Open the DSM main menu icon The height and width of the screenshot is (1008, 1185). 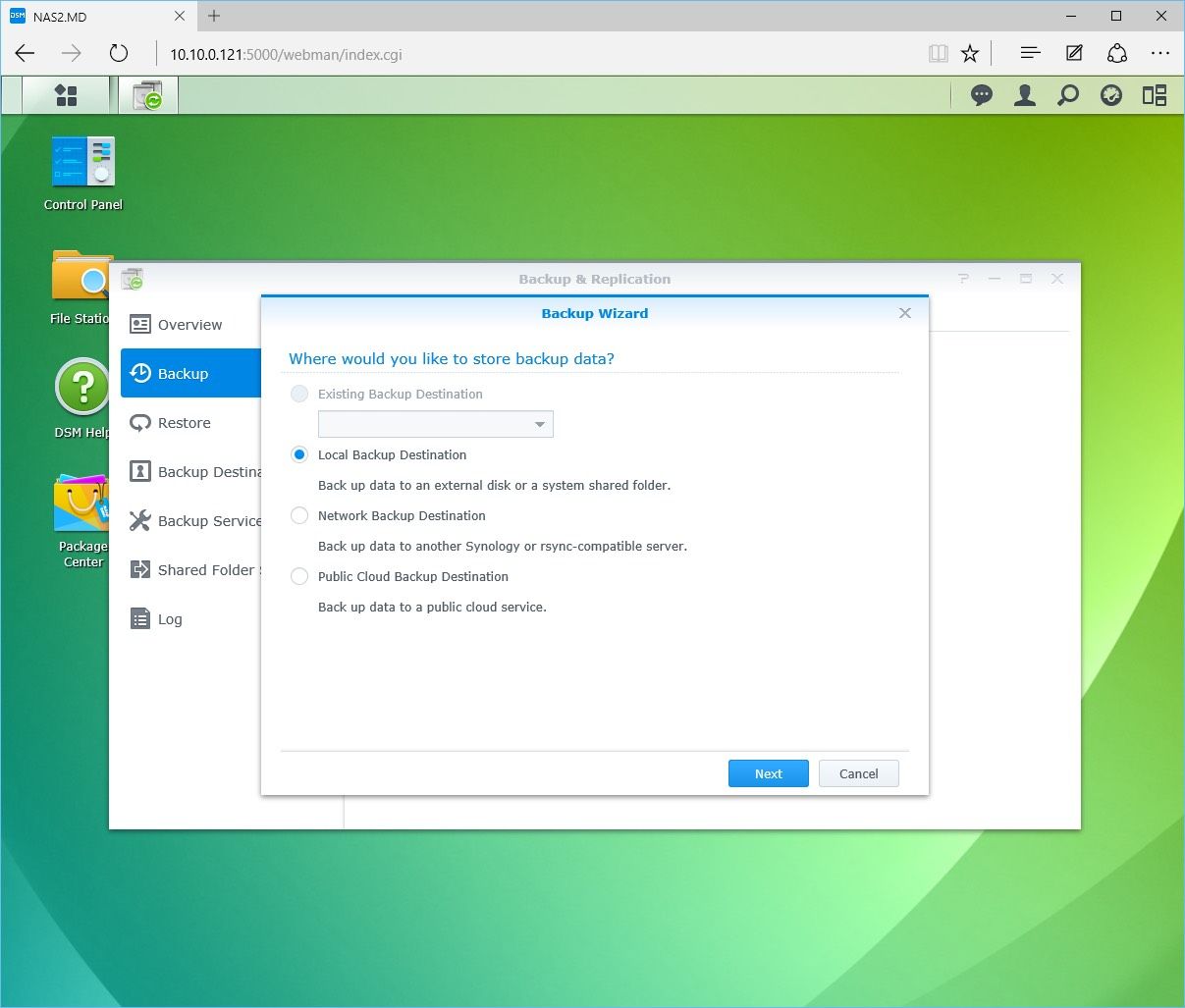click(x=66, y=95)
